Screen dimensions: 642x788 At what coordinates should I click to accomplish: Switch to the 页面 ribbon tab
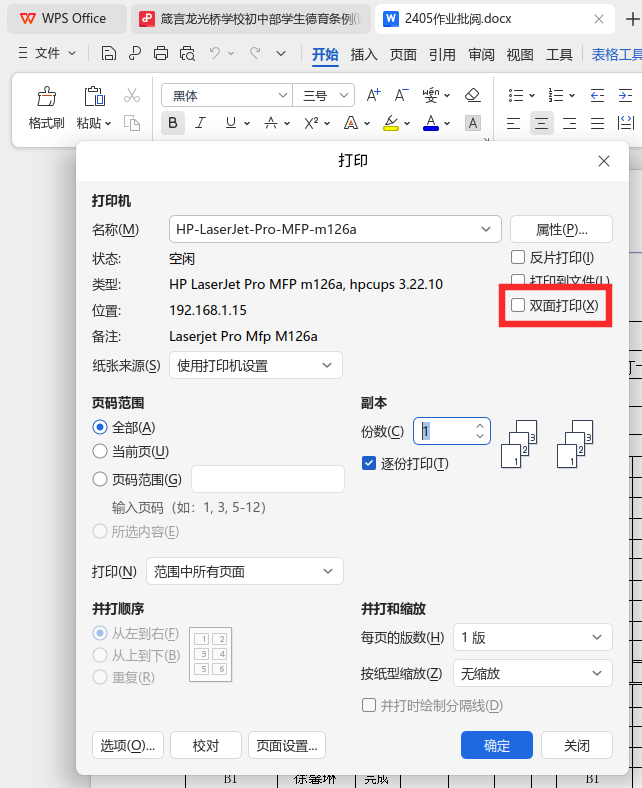[x=403, y=54]
